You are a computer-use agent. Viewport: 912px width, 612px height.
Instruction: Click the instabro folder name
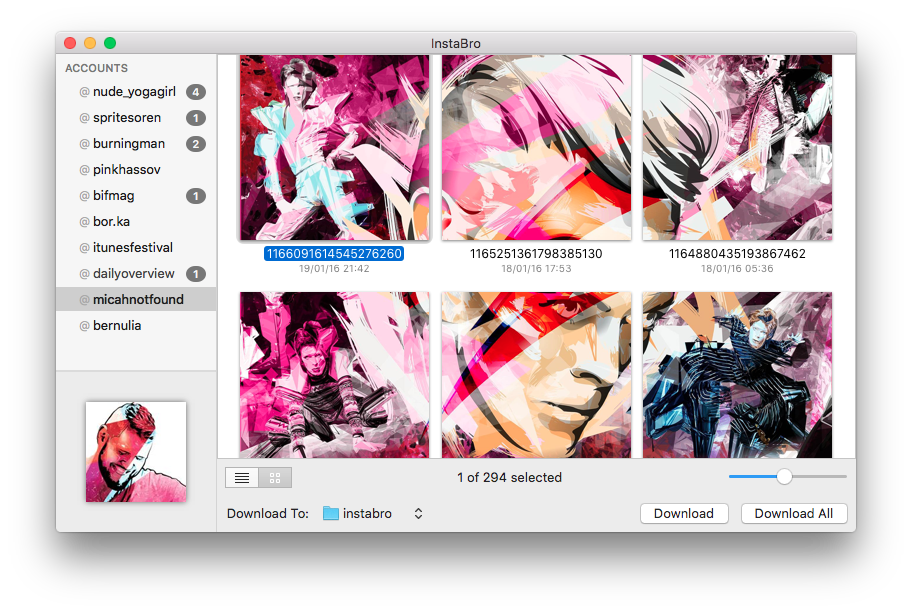(367, 514)
